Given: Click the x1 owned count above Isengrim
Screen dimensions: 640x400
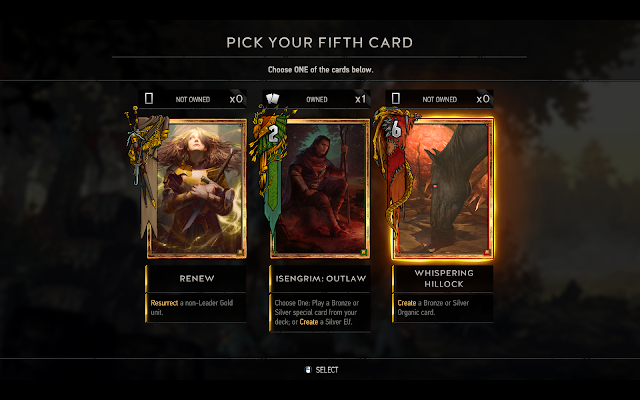Looking at the screenshot, I should tap(361, 99).
